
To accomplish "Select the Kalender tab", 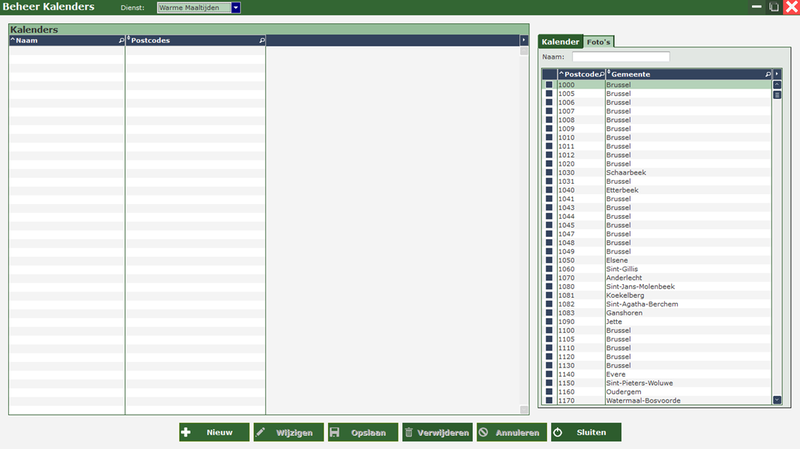I will tap(560, 42).
